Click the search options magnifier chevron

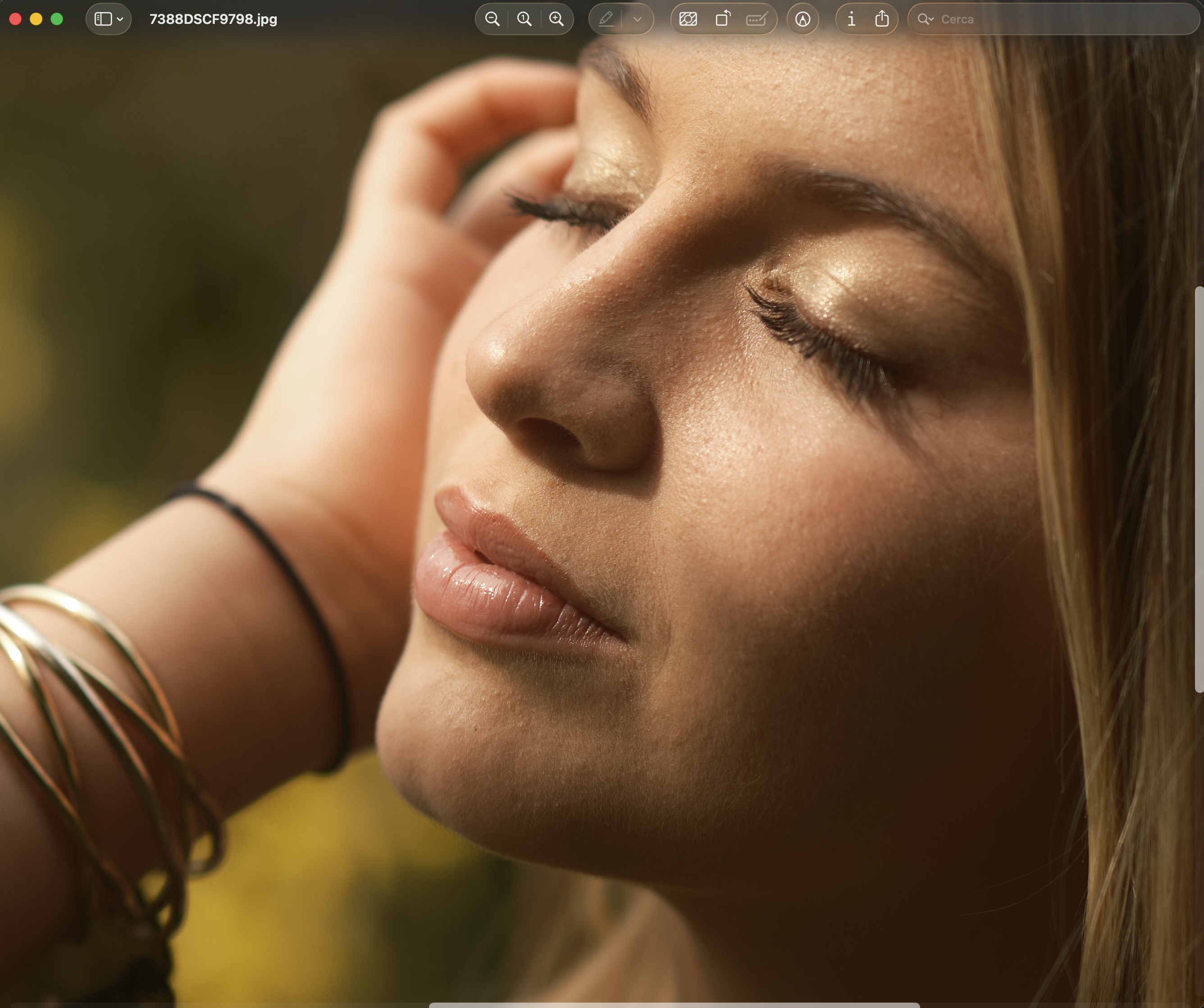(x=926, y=19)
